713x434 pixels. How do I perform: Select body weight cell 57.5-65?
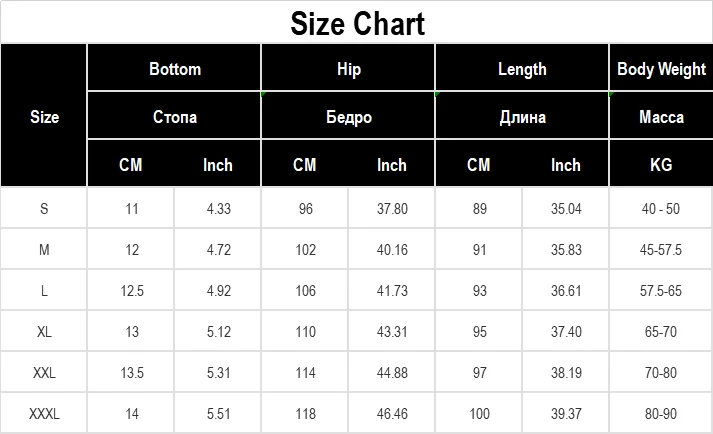(x=661, y=291)
